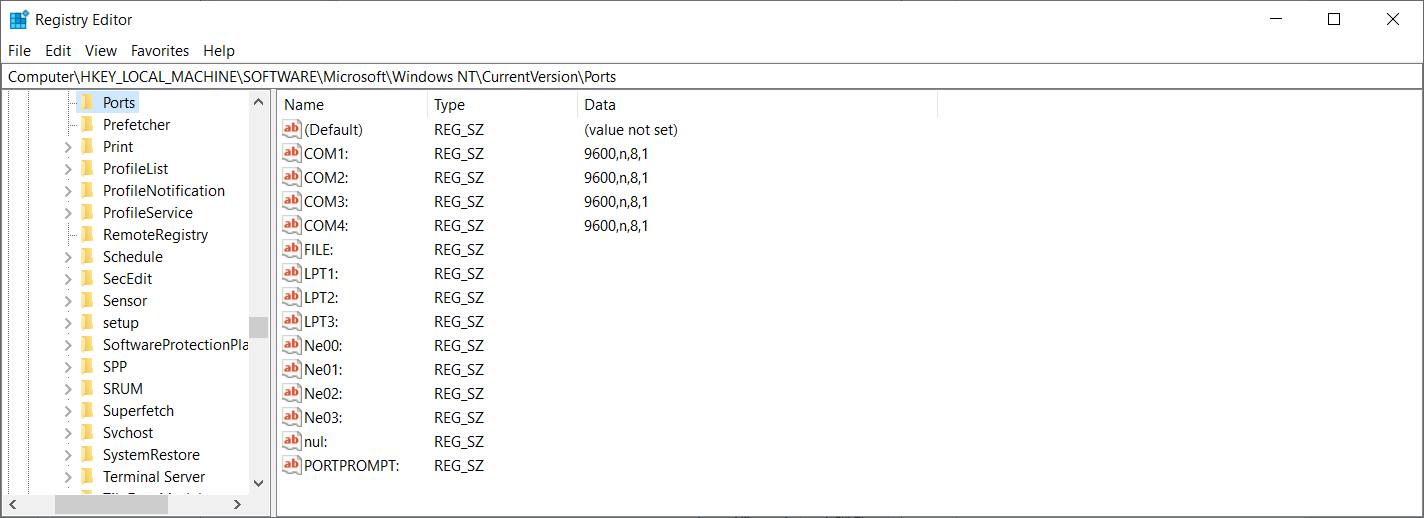This screenshot has height=518, width=1424.
Task: Click the COM1: data 9600,n,8,1
Action: point(616,154)
